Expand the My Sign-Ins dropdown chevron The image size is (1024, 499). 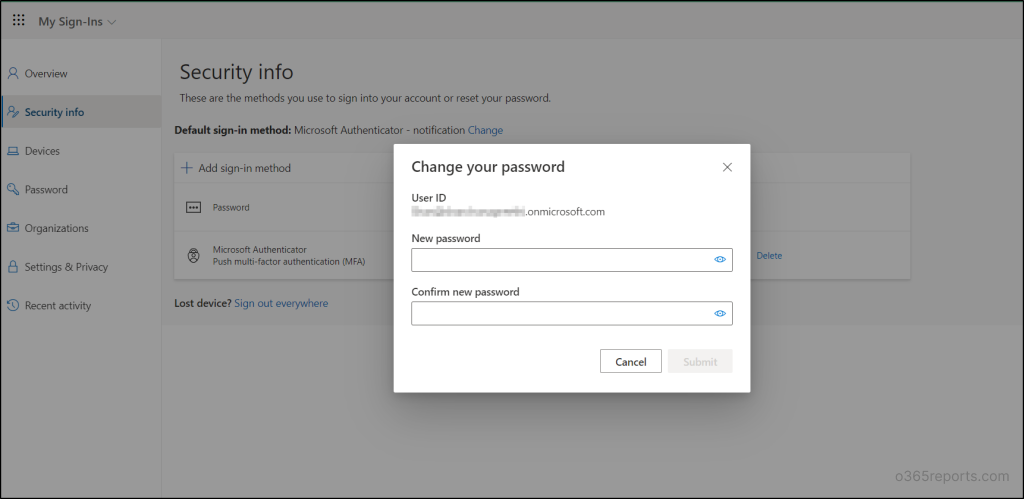(x=112, y=22)
